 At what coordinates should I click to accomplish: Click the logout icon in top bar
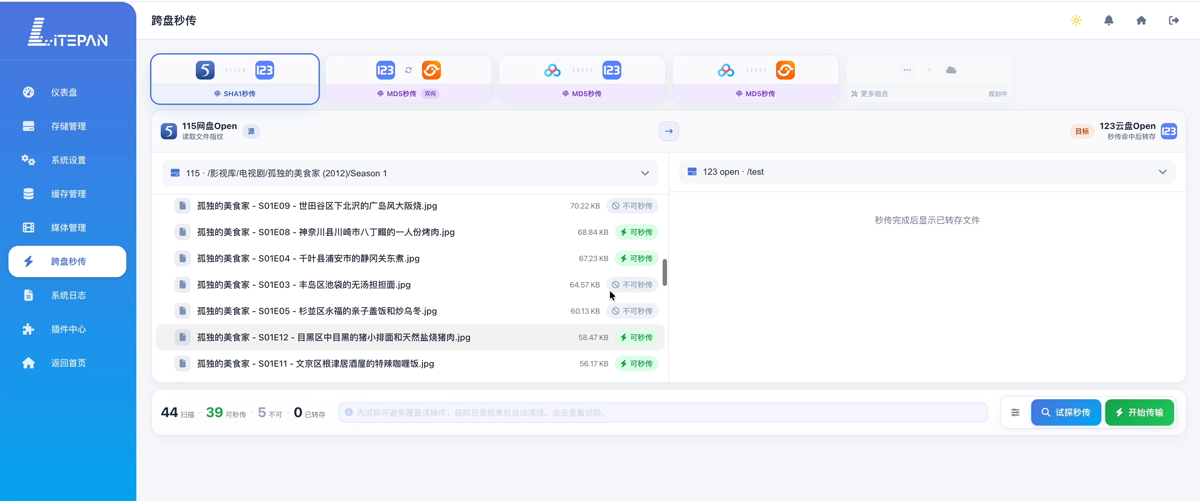pos(1174,20)
